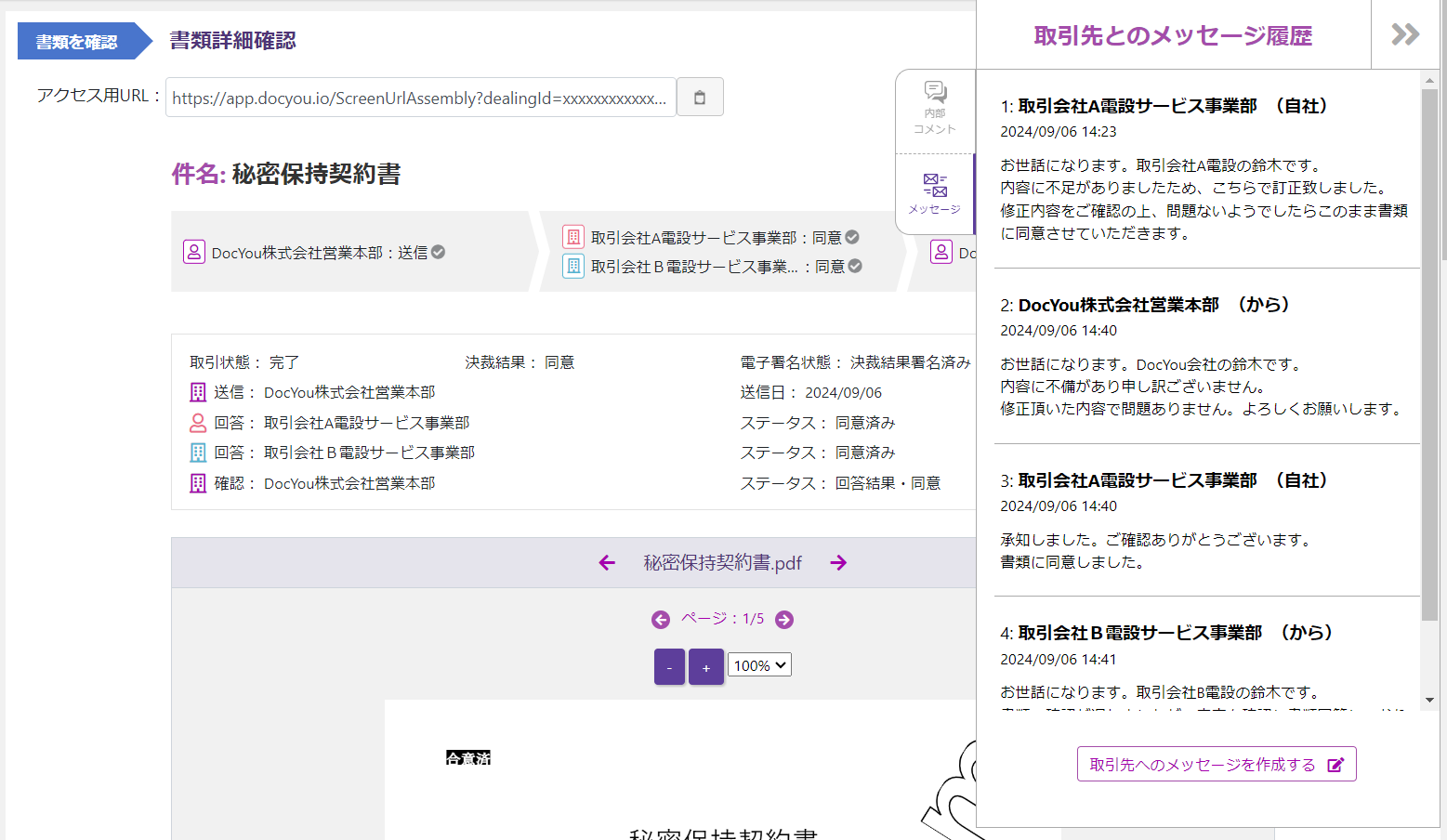Go to next file with right arrow
Image resolution: width=1447 pixels, height=840 pixels.
tap(838, 563)
